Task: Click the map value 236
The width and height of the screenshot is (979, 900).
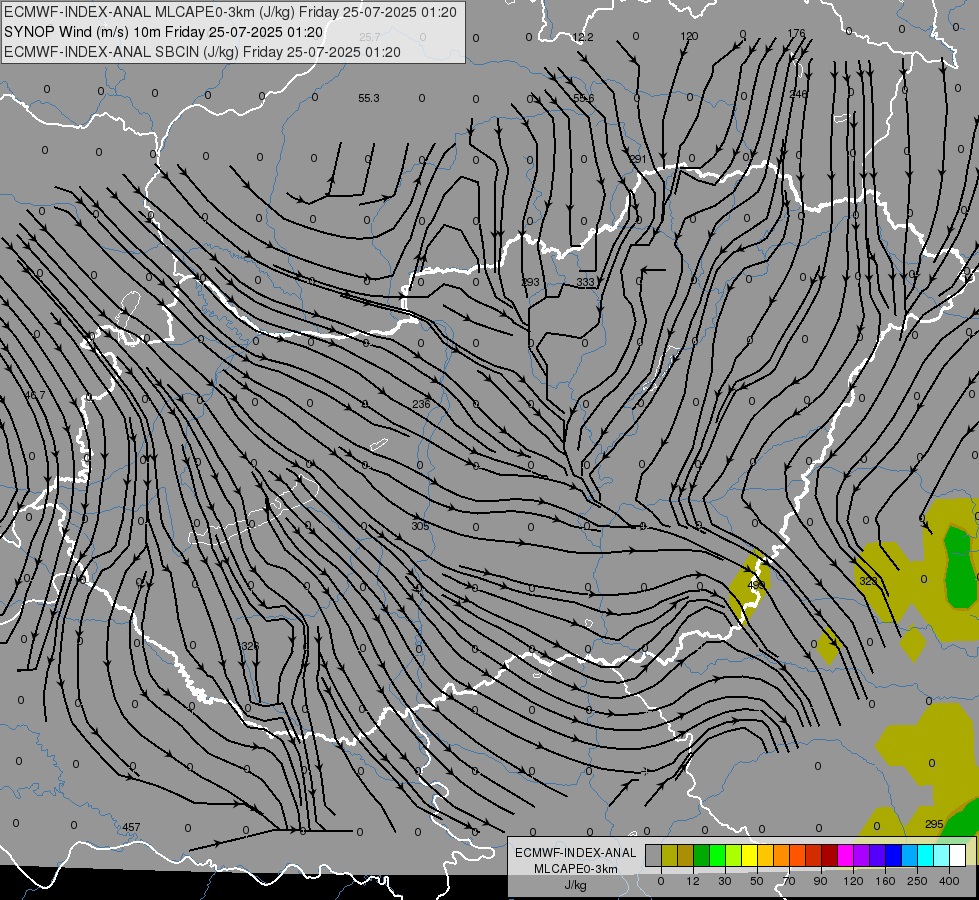Action: point(421,404)
